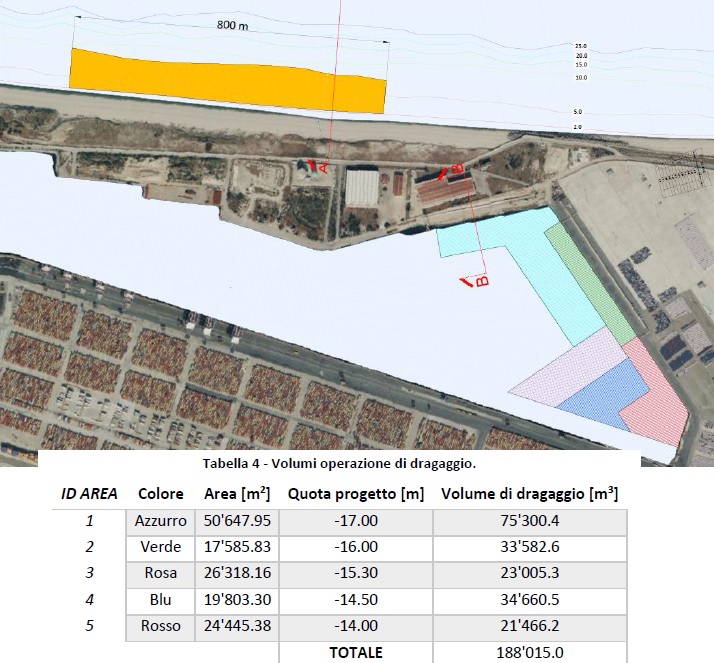Image resolution: width=714 pixels, height=663 pixels.
Task: Select the -14.50 quota cell
Action: (x=358, y=600)
